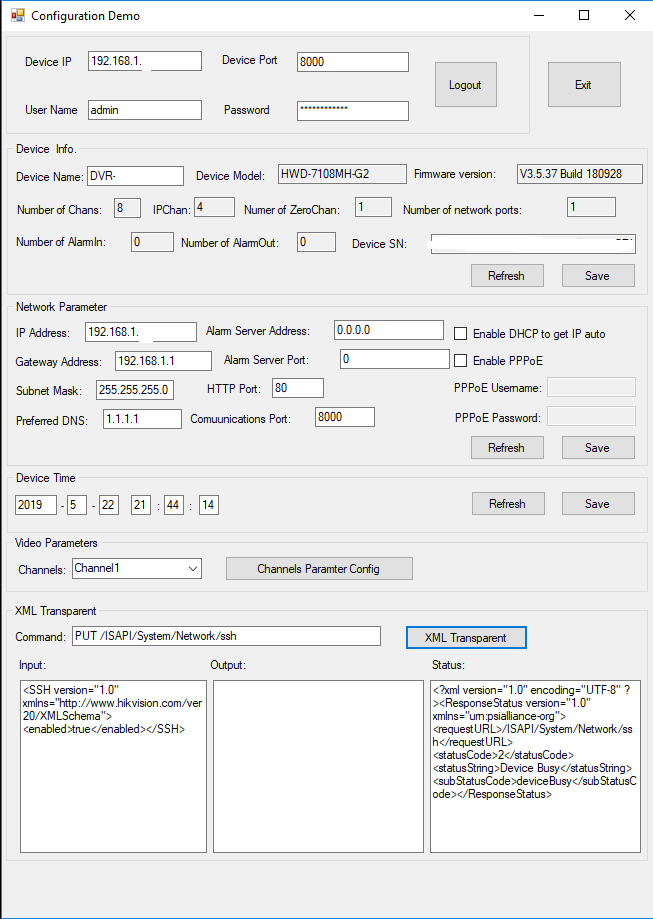Image resolution: width=653 pixels, height=919 pixels.
Task: Click the Logout button
Action: 465,85
